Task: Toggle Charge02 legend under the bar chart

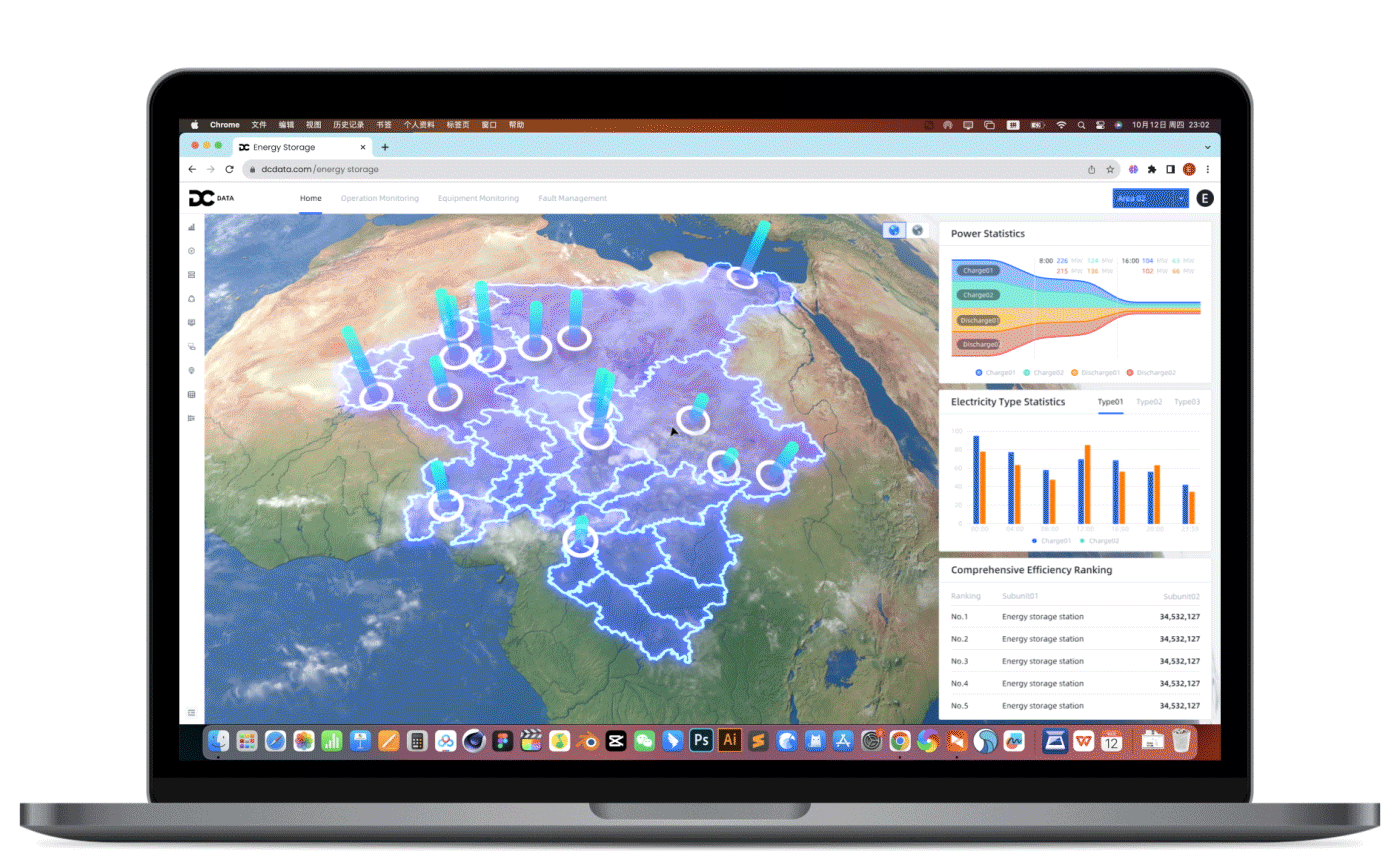Action: tap(1099, 540)
